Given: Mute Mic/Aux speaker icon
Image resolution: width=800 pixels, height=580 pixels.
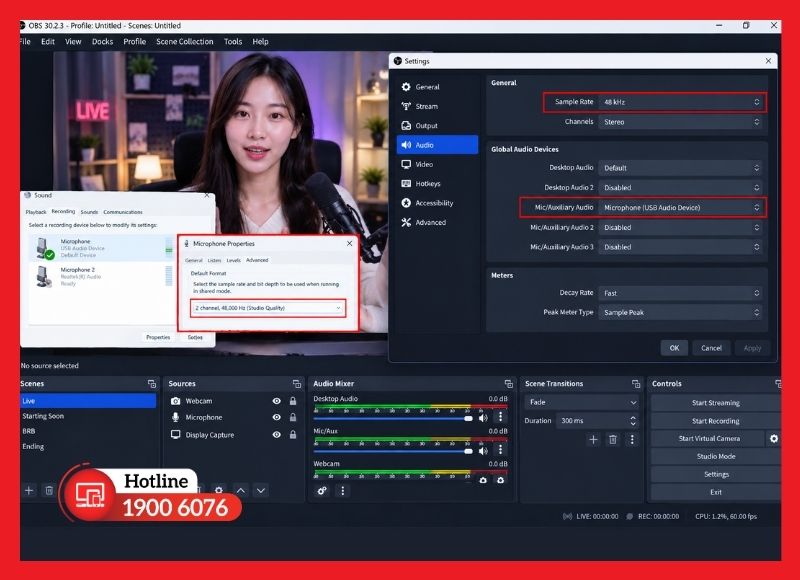Looking at the screenshot, I should (x=483, y=450).
